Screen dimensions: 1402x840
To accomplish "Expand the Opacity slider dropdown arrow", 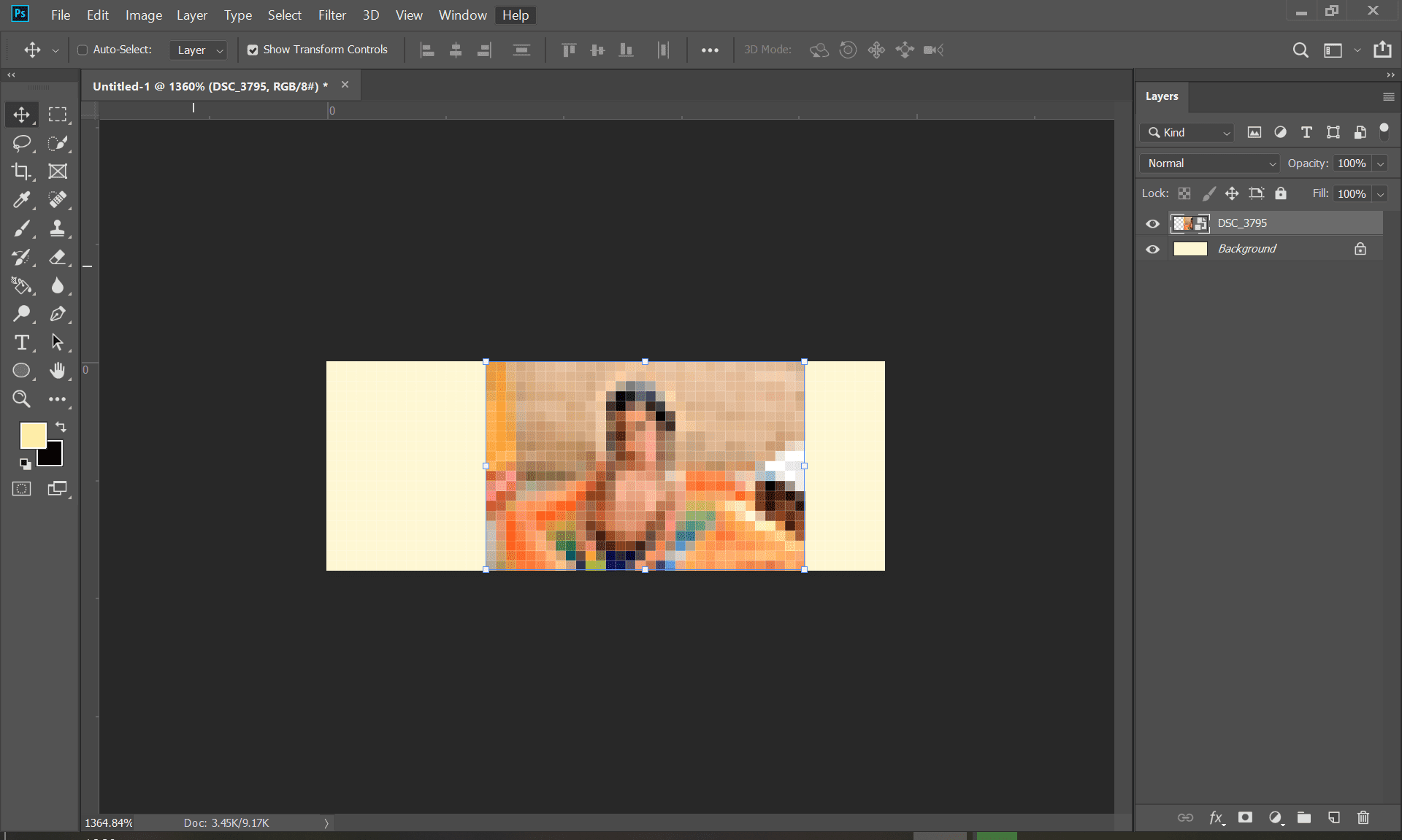I will (1380, 163).
